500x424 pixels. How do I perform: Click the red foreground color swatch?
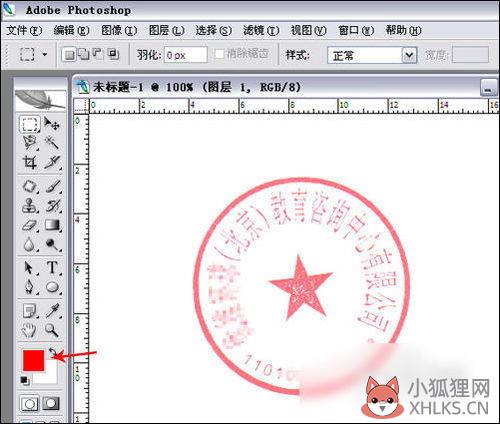click(33, 360)
